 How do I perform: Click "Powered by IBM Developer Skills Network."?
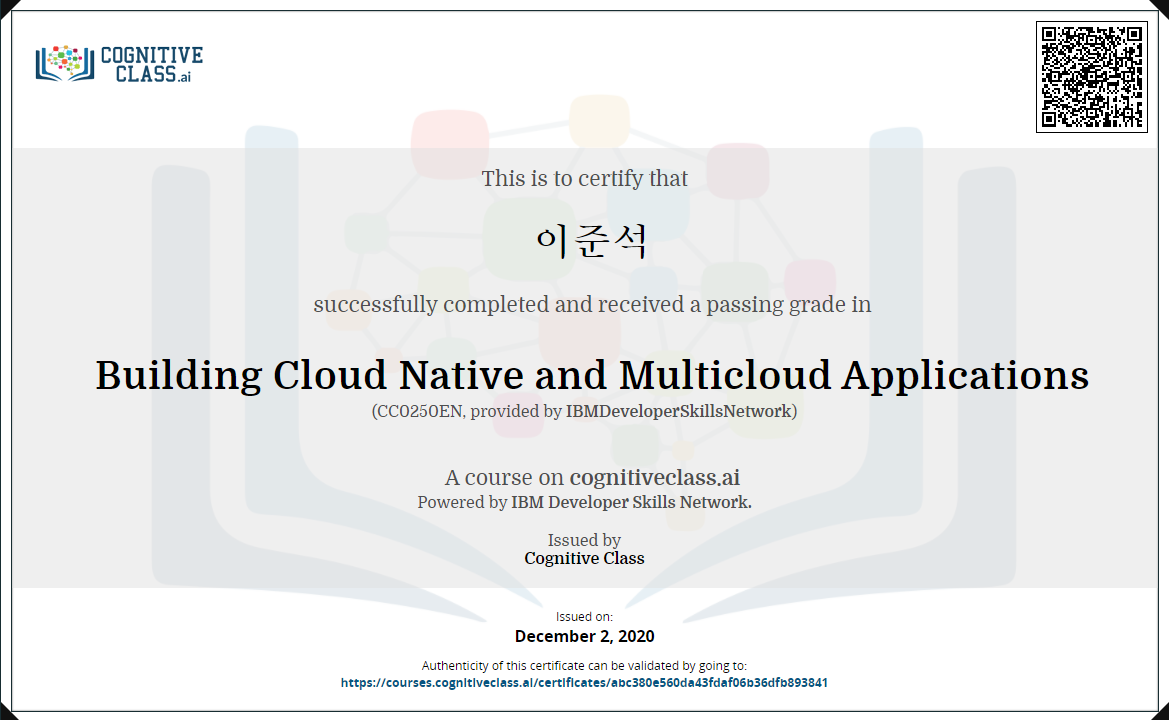click(x=584, y=502)
